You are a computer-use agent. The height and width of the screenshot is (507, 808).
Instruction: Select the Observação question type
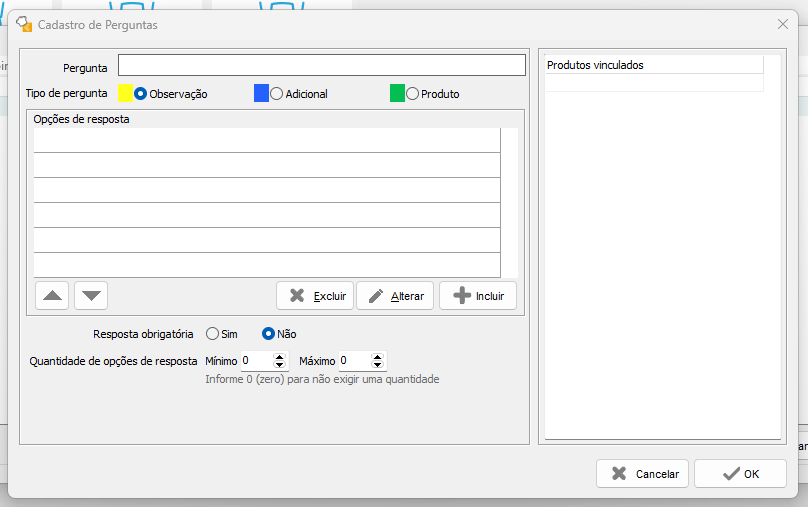(x=141, y=94)
